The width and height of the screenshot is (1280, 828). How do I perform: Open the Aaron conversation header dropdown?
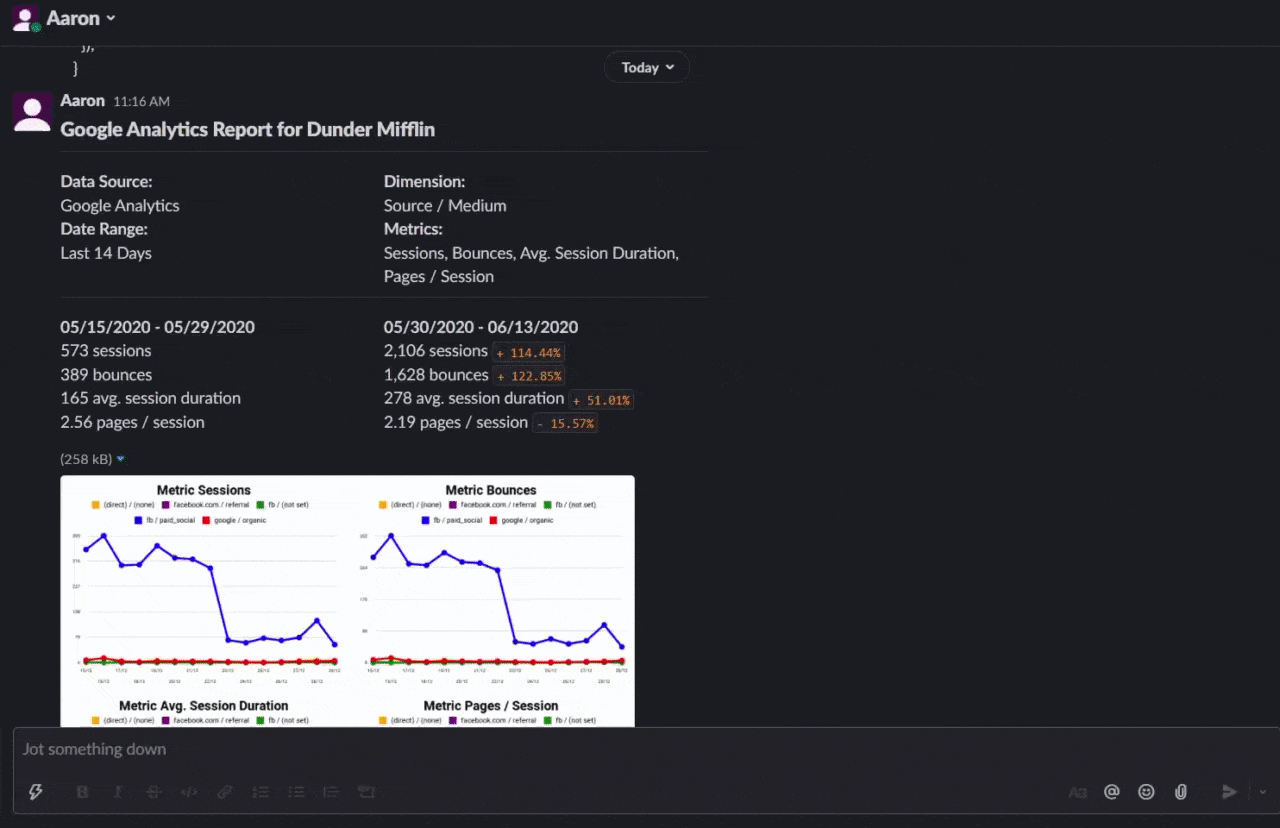pos(81,18)
